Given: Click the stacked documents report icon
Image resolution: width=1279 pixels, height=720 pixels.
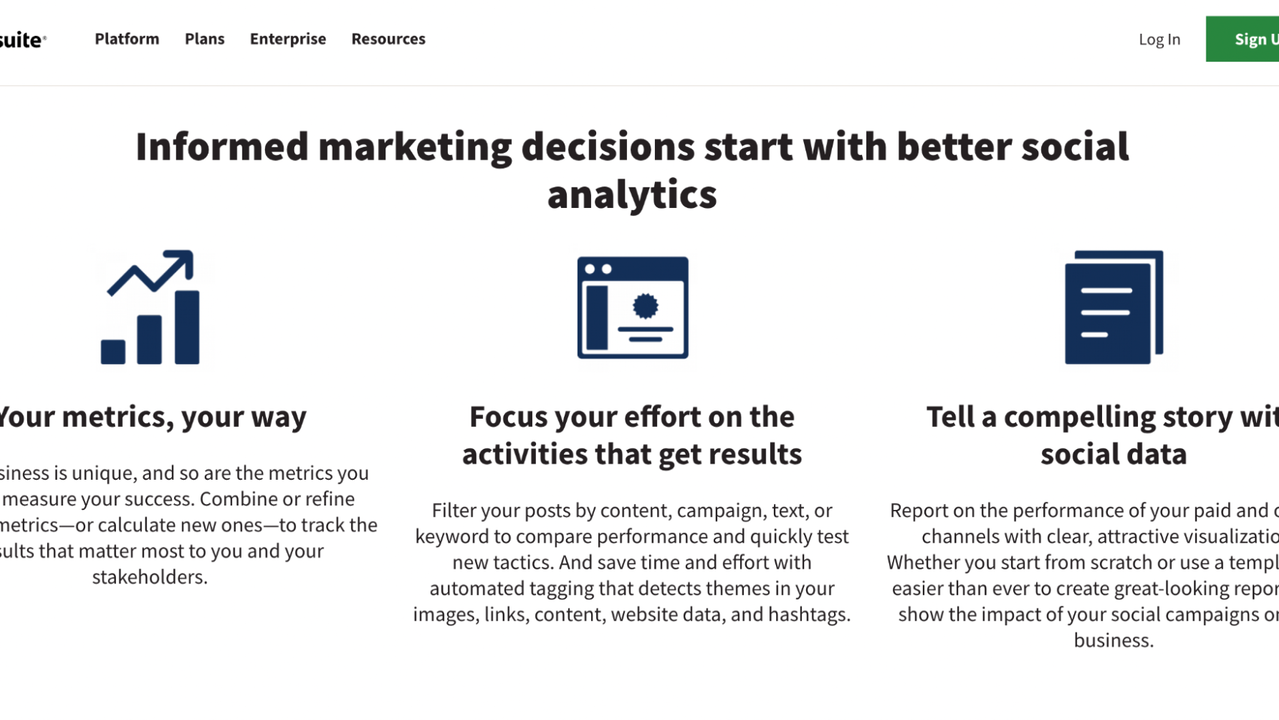Looking at the screenshot, I should [x=1113, y=307].
